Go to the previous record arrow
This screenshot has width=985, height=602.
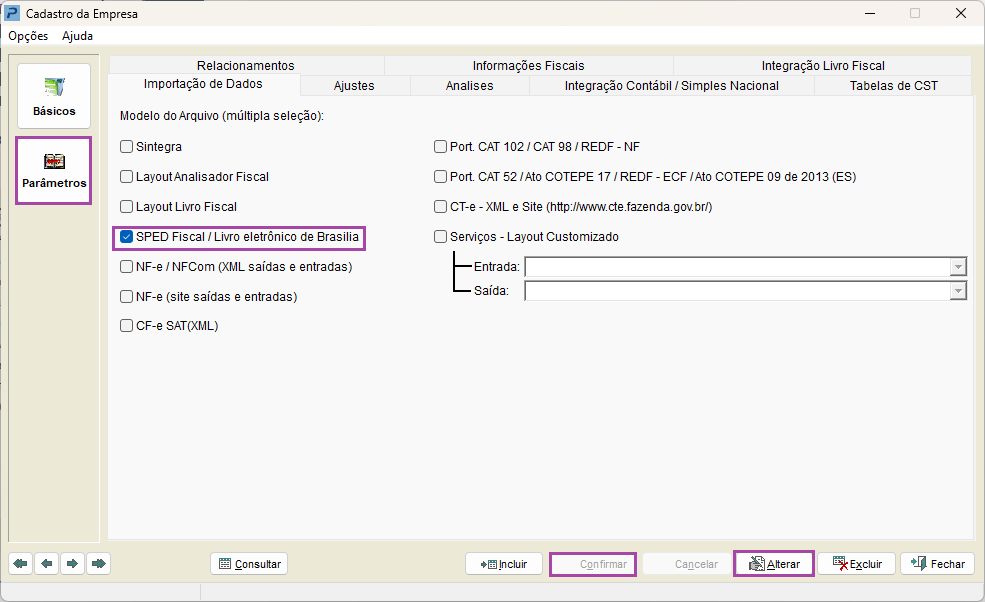pos(46,564)
